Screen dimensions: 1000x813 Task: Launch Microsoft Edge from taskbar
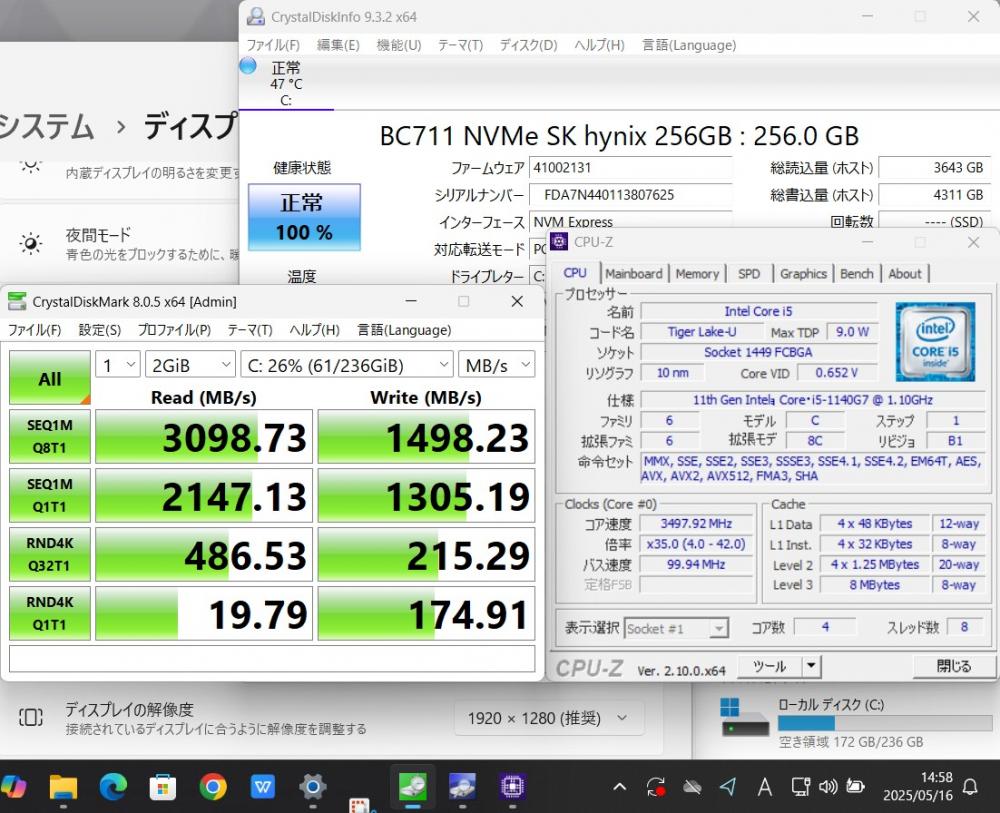click(113, 787)
